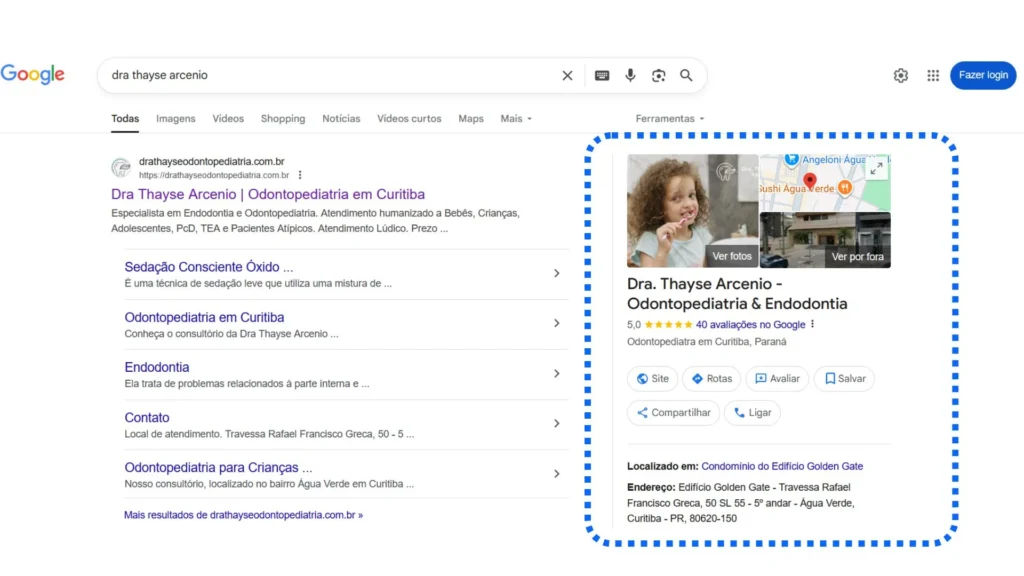Open the Ferramentas dropdown
The height and width of the screenshot is (576, 1024).
pos(670,118)
